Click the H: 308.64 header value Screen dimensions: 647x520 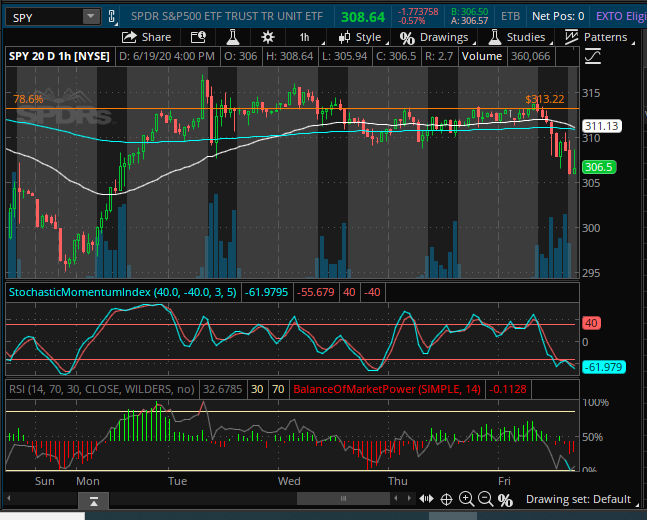289,56
